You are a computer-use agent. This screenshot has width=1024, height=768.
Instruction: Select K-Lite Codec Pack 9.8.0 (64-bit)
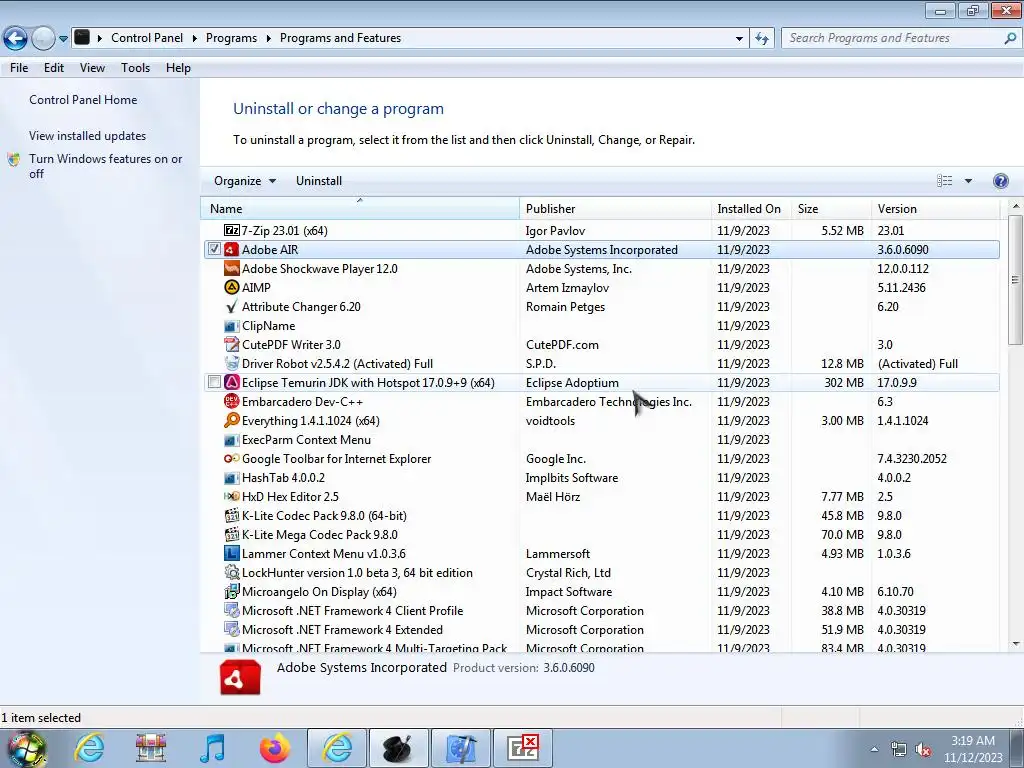pos(601,515)
